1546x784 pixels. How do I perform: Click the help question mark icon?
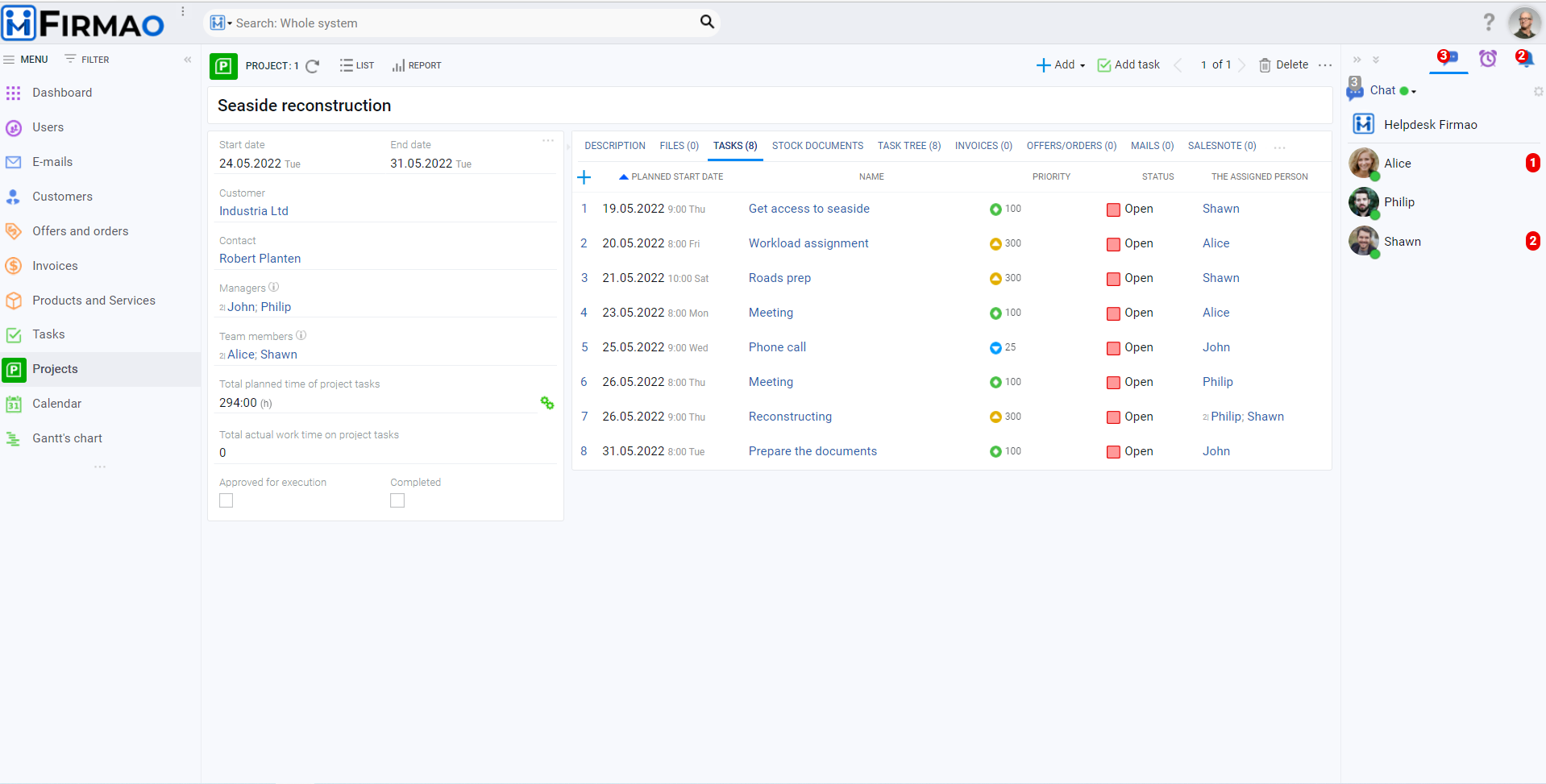pos(1488,23)
